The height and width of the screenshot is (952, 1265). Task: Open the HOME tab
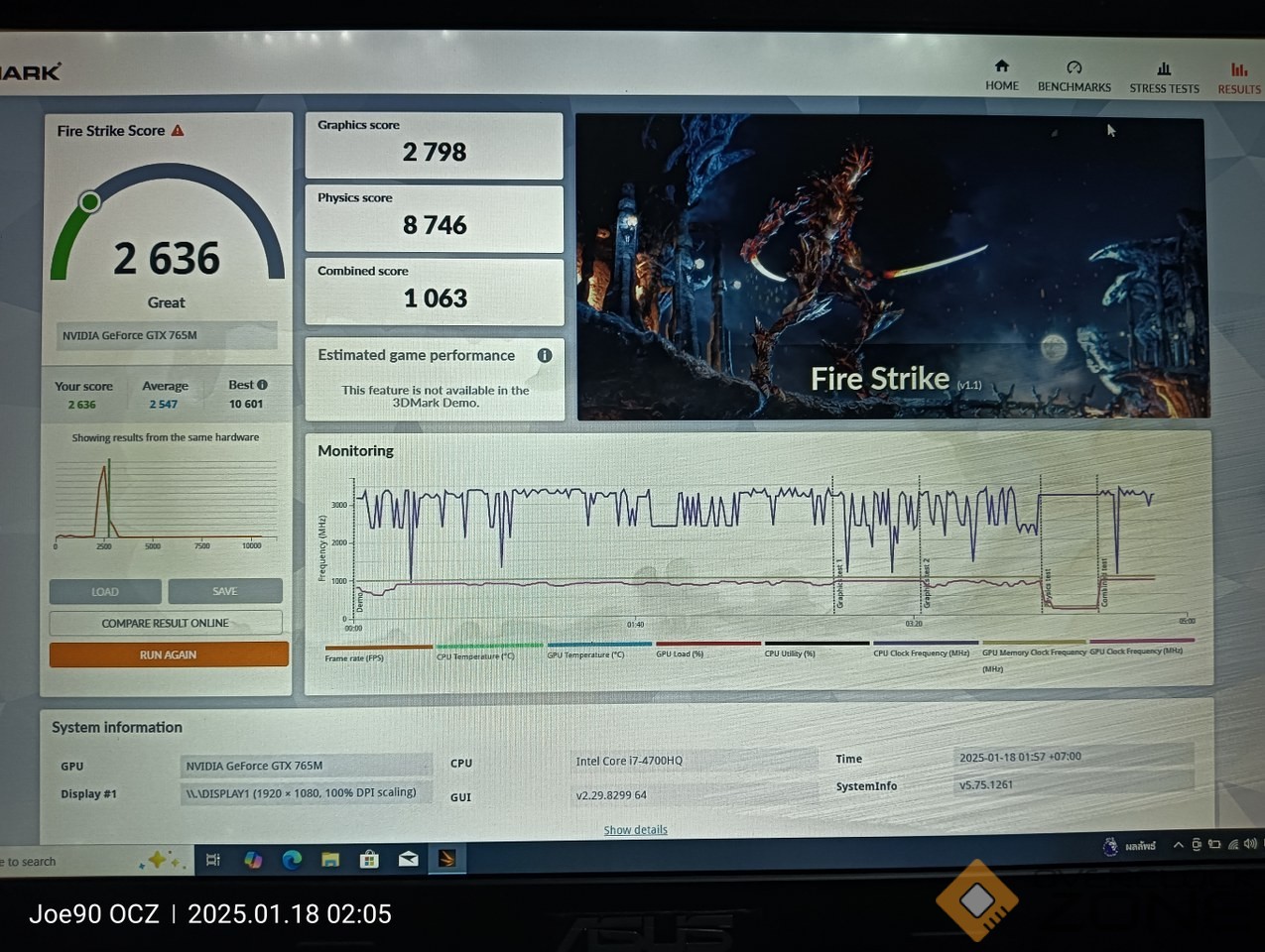coord(1002,75)
